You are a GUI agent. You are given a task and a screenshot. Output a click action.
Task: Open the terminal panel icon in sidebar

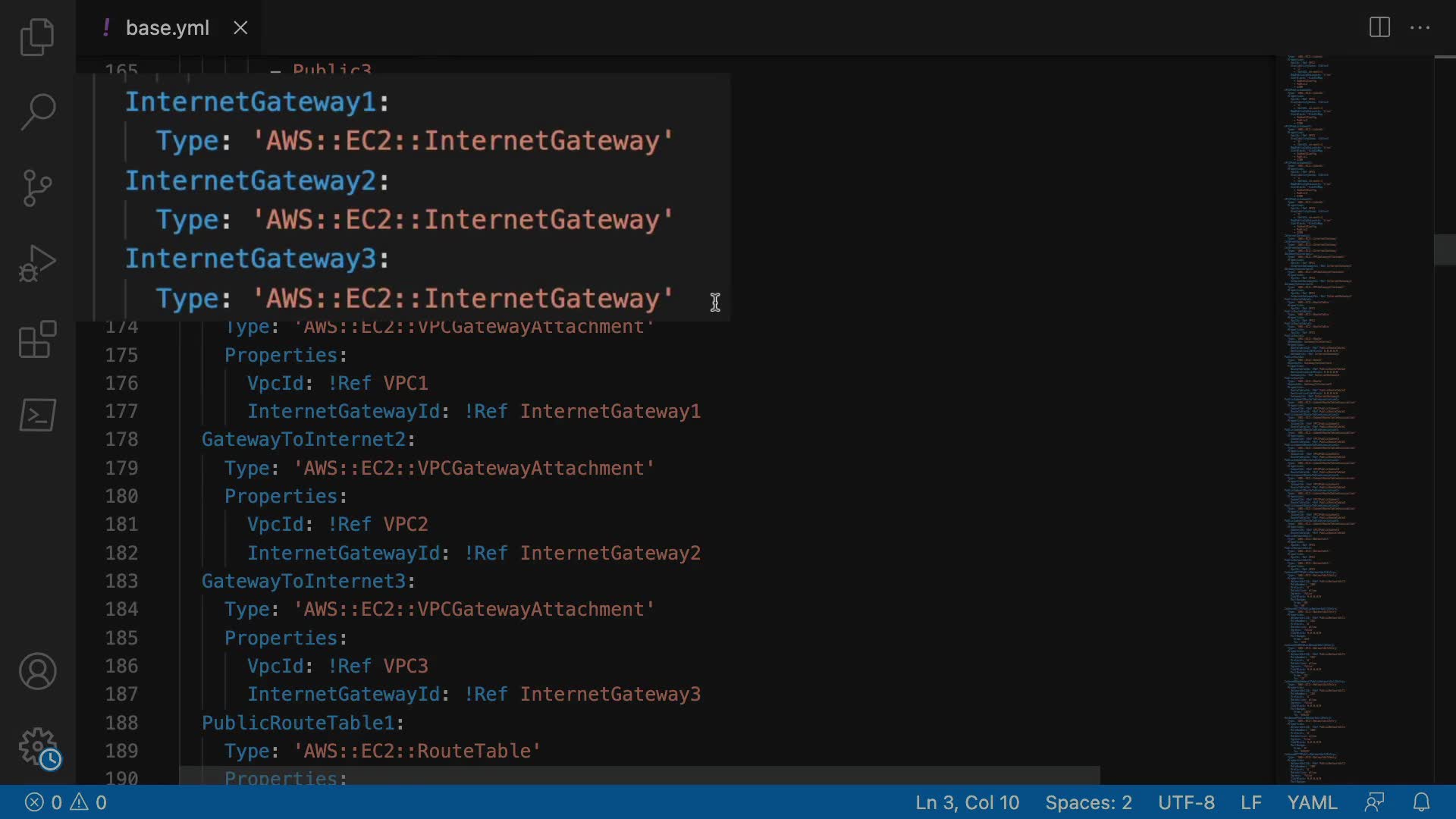37,415
